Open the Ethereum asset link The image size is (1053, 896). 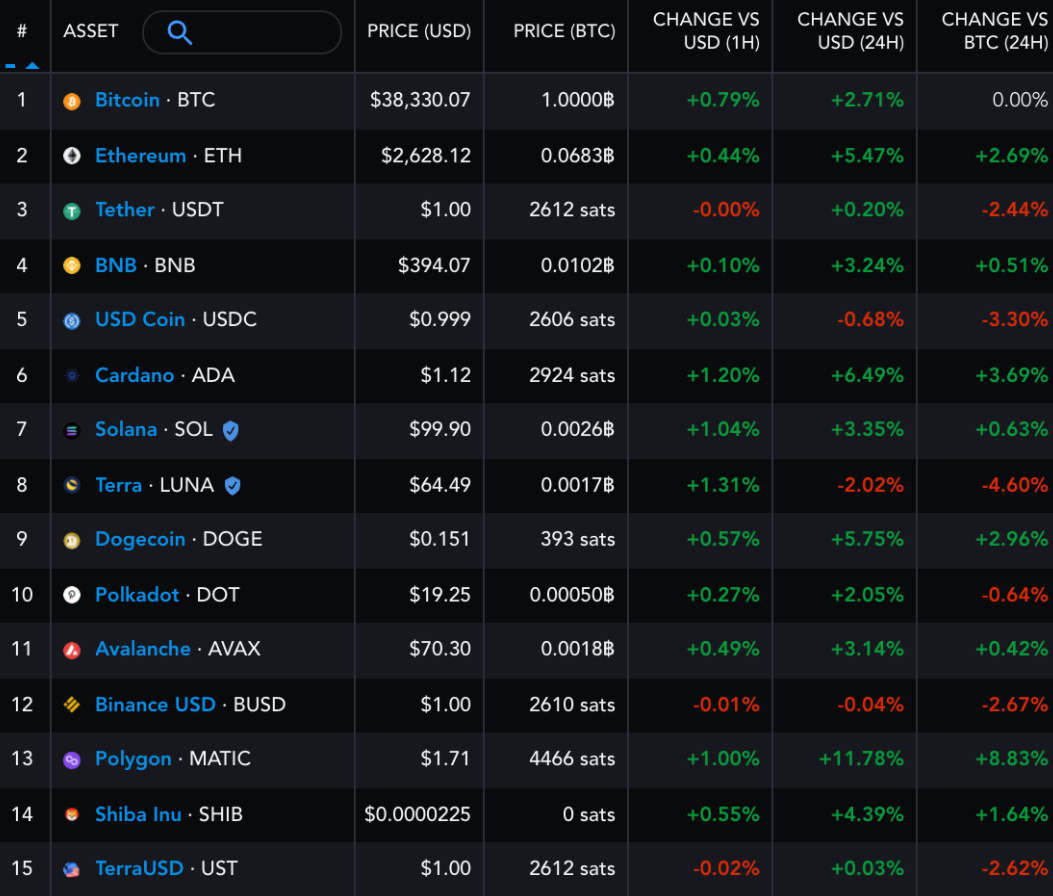[140, 156]
